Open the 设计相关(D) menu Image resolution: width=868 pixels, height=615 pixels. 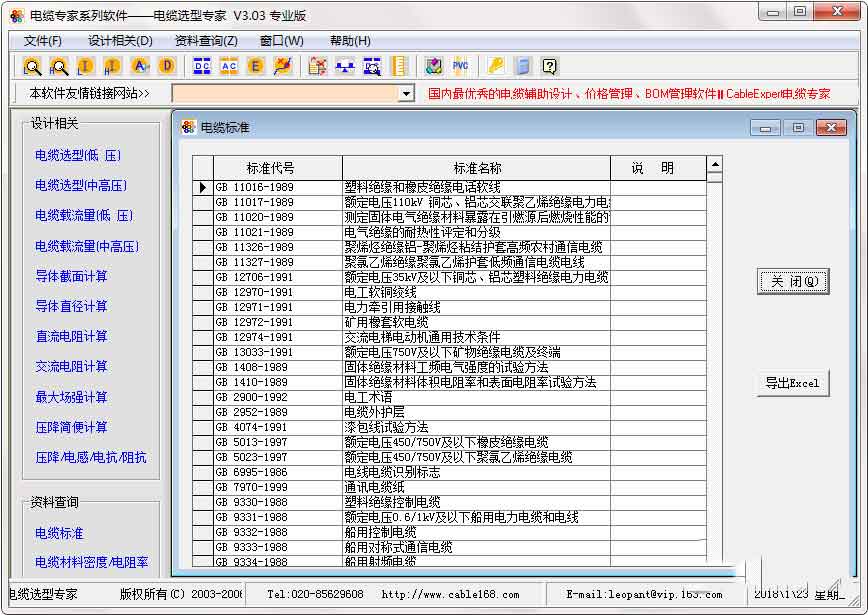point(120,41)
